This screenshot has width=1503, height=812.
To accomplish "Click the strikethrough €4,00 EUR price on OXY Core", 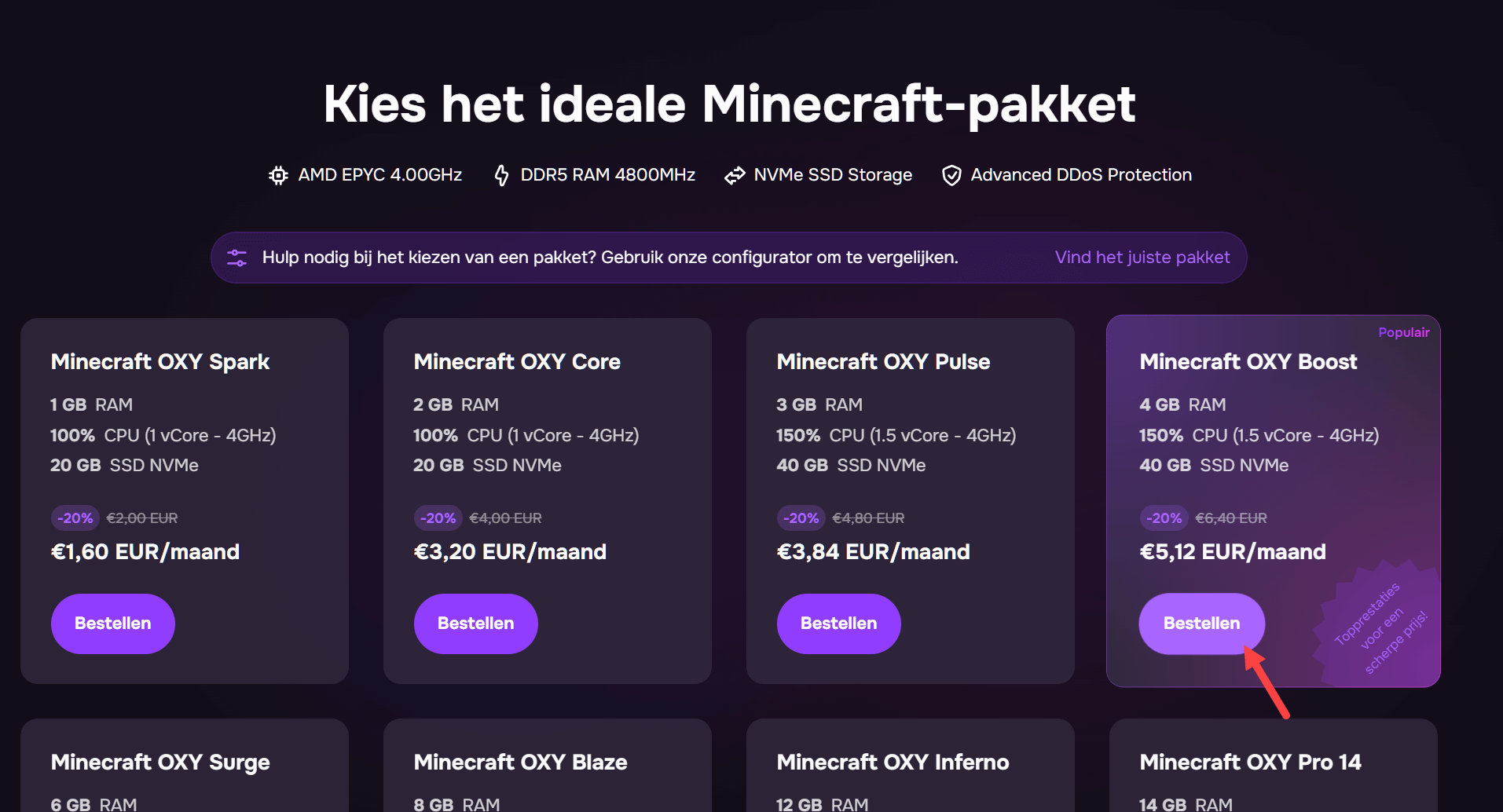I will [x=506, y=518].
